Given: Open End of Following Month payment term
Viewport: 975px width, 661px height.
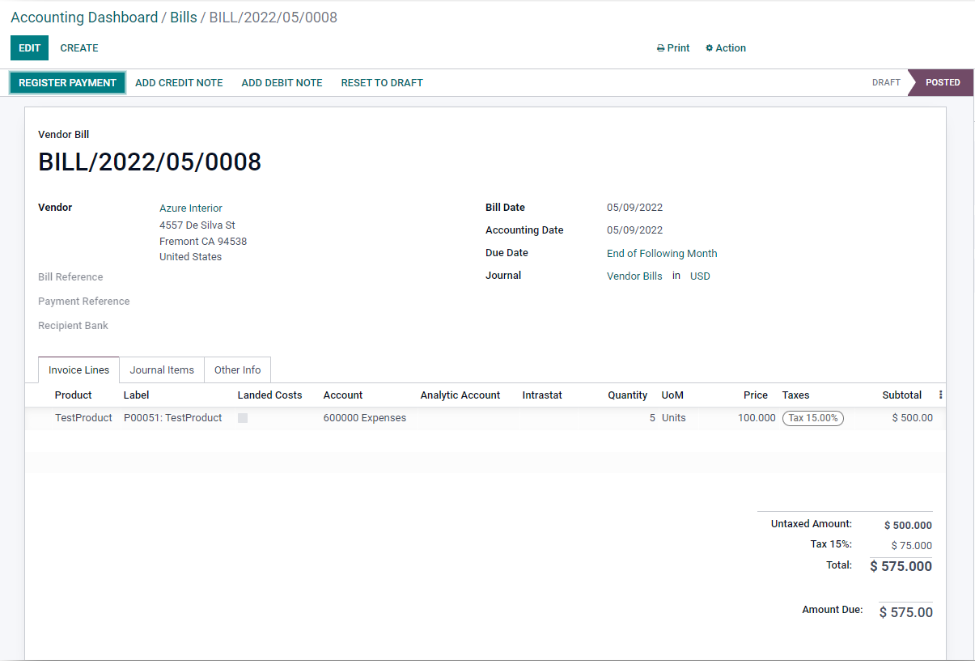Looking at the screenshot, I should 662,253.
